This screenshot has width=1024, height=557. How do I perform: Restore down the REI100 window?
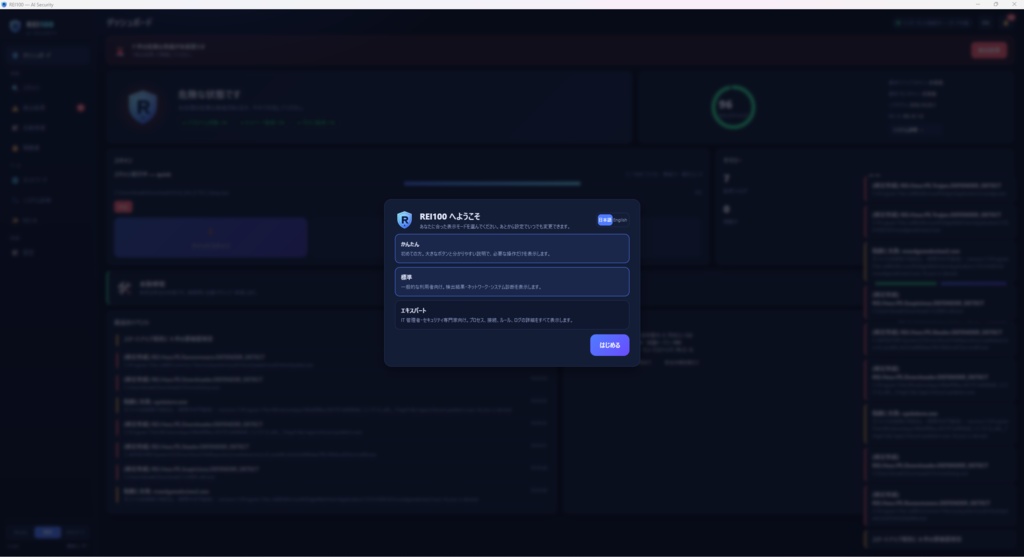996,4
